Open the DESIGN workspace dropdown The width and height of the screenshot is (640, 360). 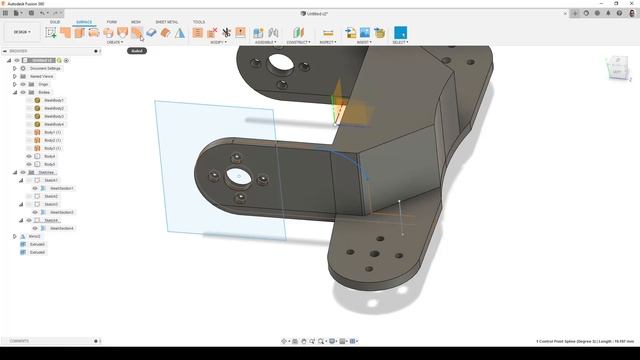(22, 32)
